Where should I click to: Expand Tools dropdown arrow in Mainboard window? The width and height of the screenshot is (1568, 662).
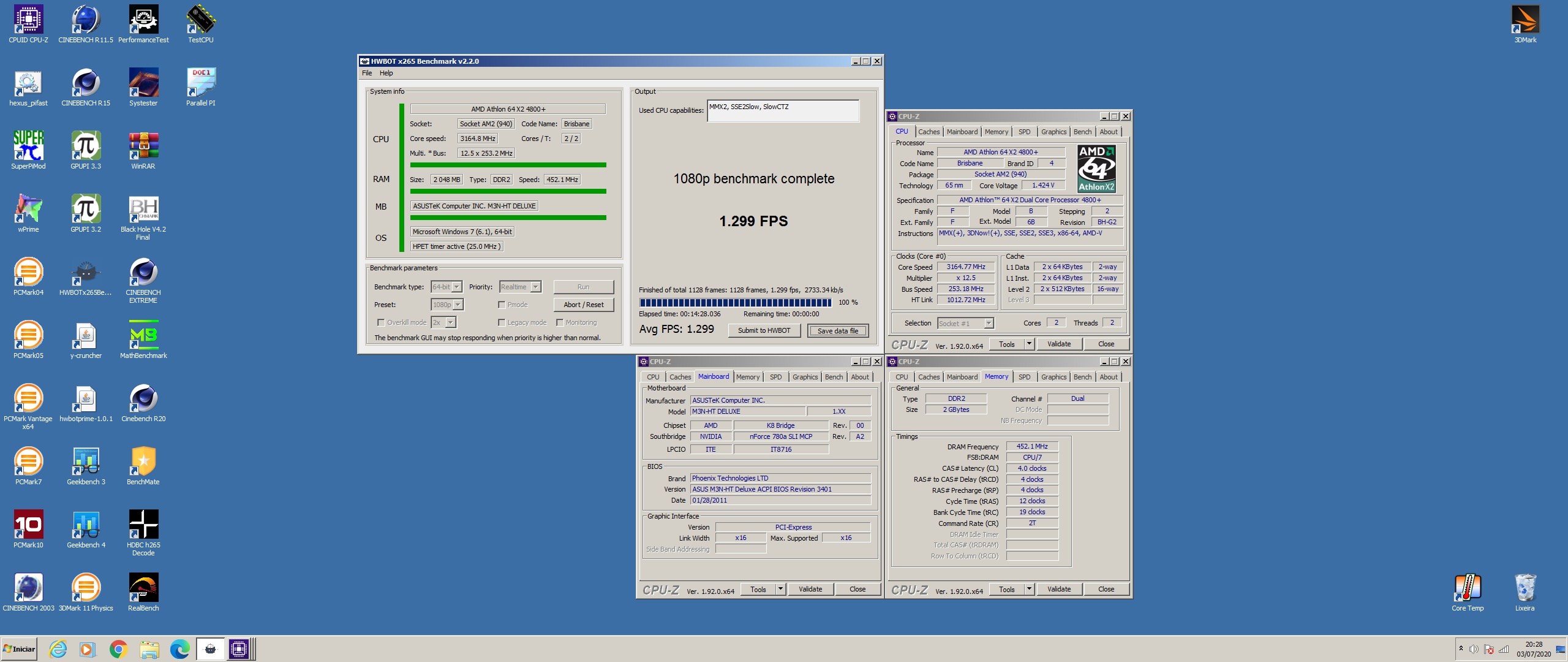click(x=780, y=589)
